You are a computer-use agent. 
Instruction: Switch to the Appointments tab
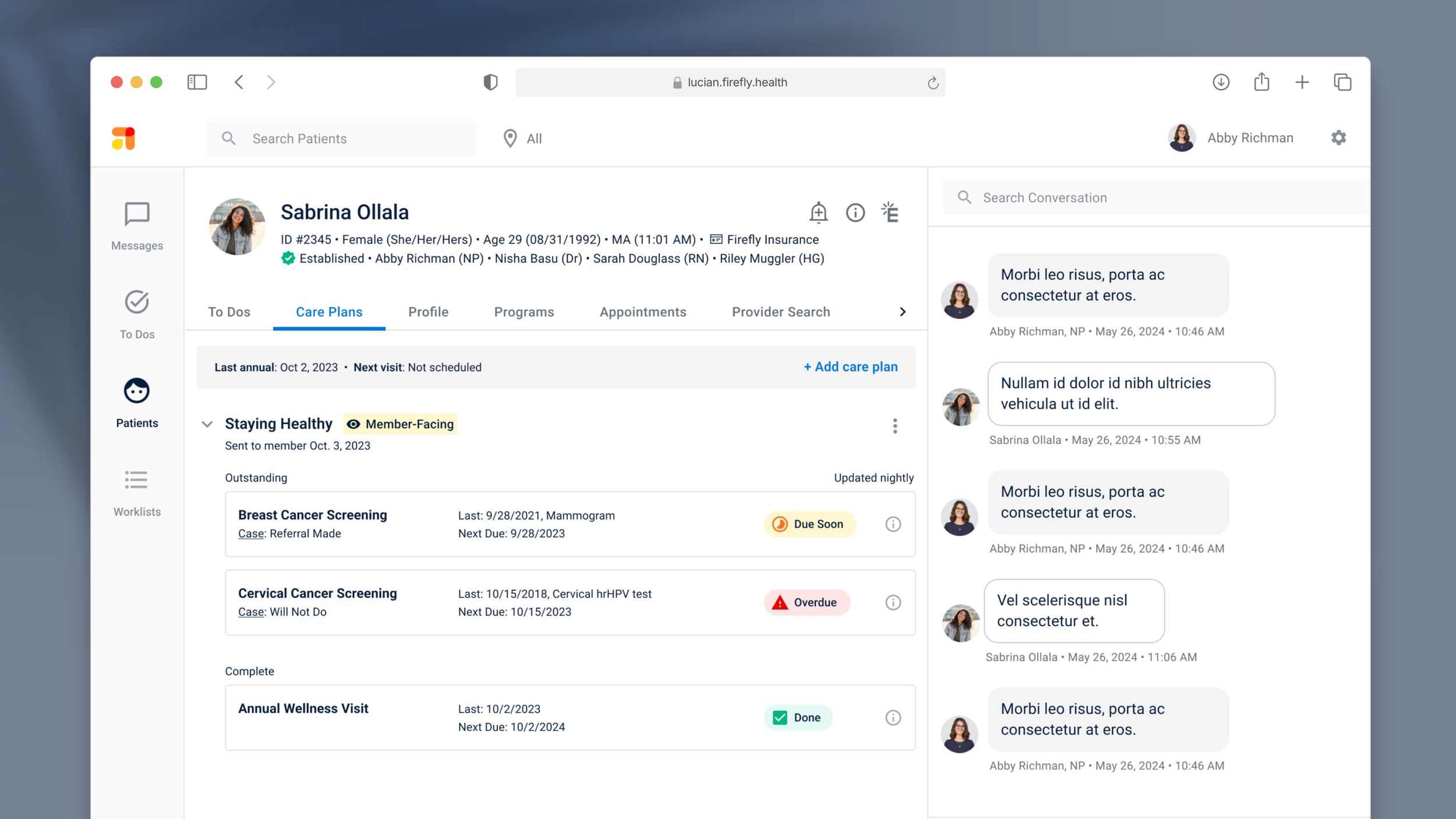point(642,312)
